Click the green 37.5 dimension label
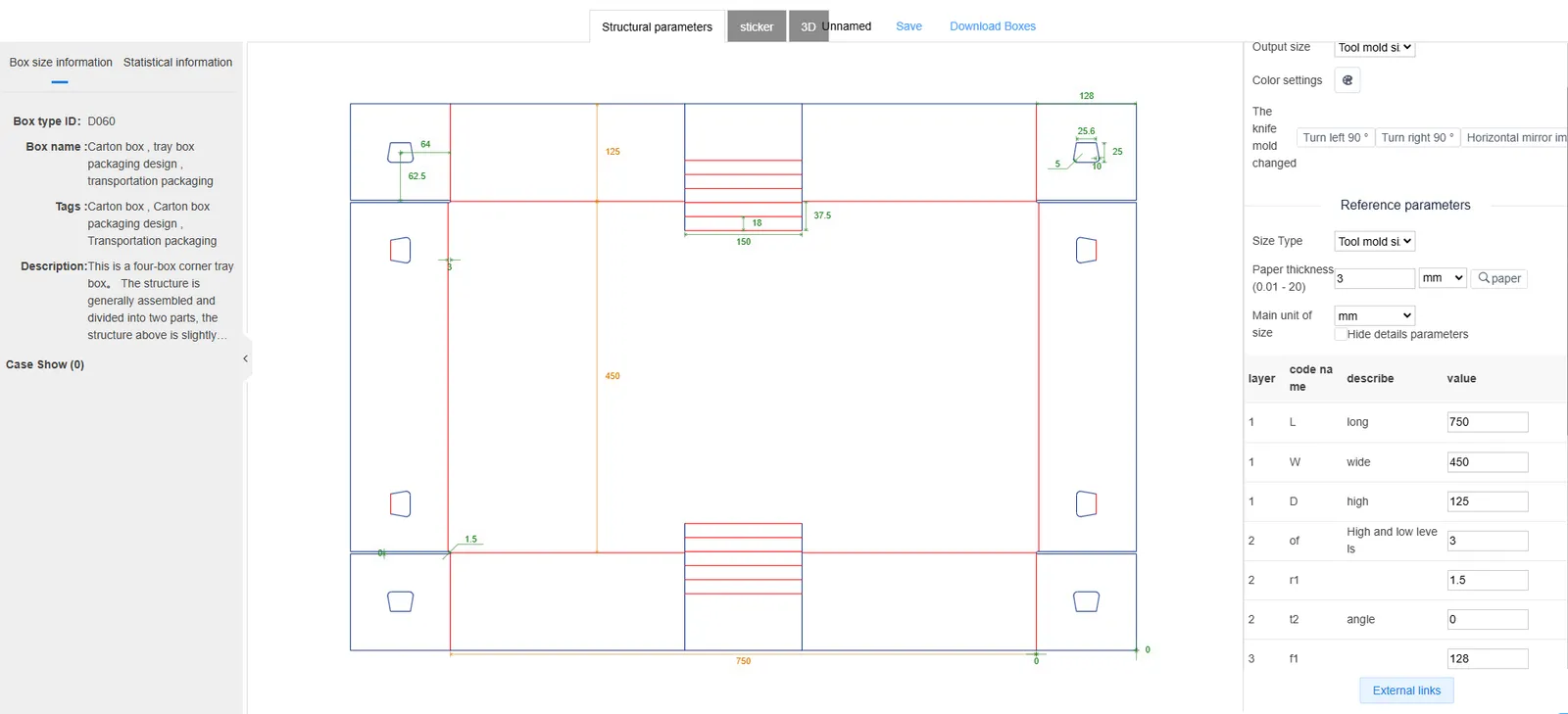The height and width of the screenshot is (714, 1568). pos(822,215)
